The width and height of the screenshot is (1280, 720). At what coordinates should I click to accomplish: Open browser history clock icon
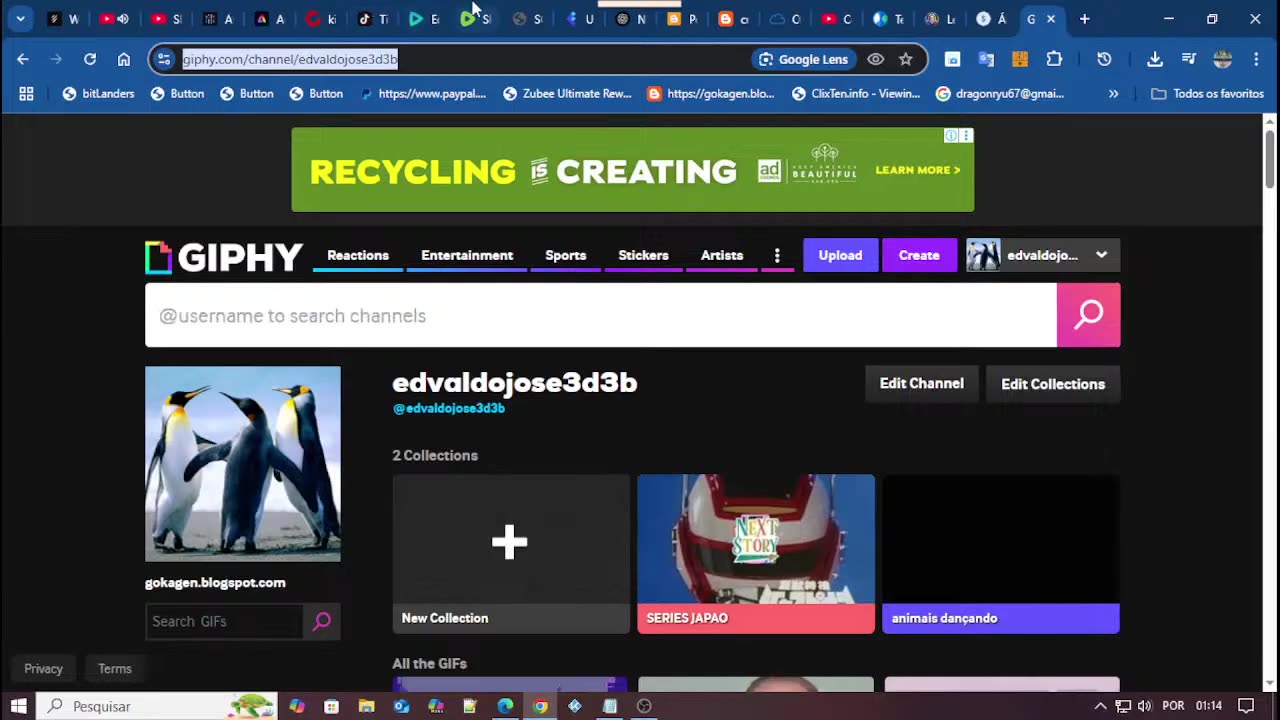1104,59
